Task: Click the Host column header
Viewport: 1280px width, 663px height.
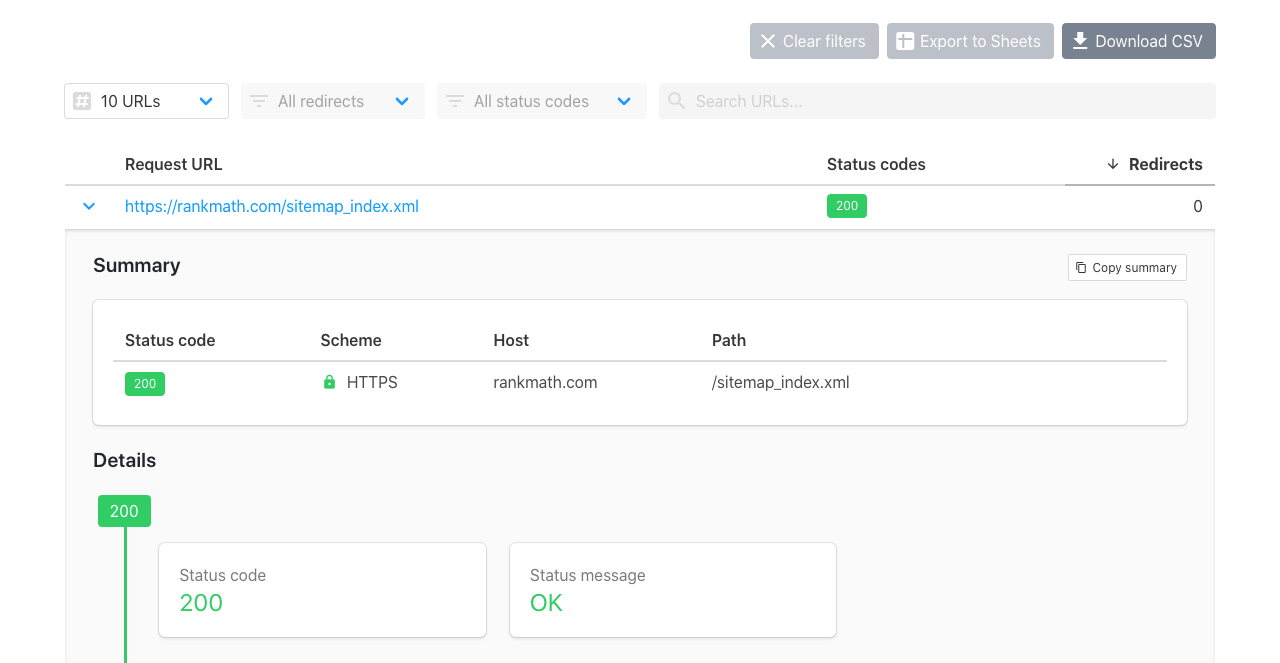Action: tap(511, 340)
